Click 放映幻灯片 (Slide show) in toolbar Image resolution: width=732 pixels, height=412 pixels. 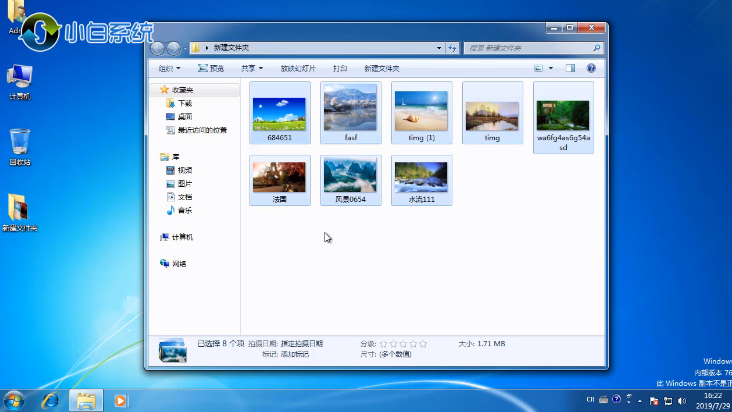click(298, 68)
